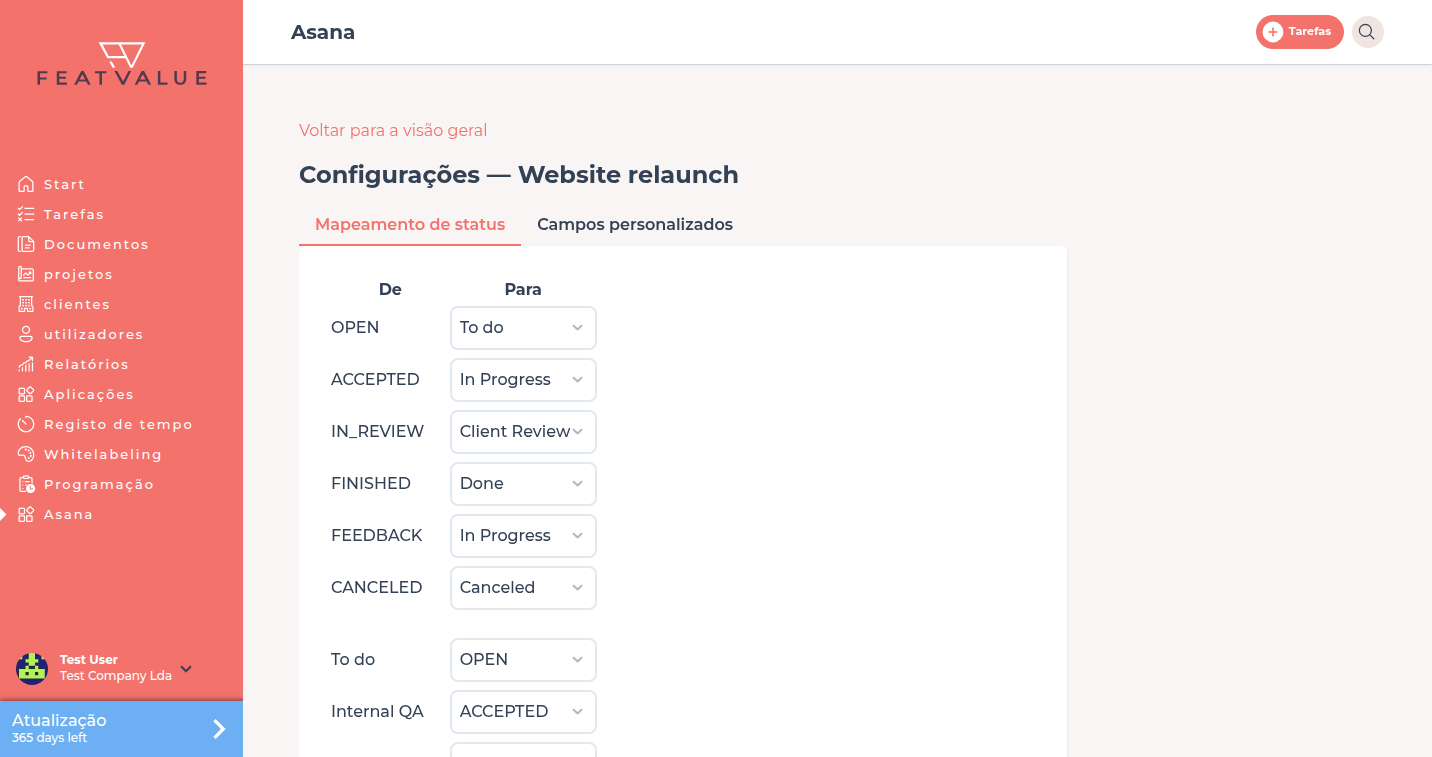
Task: Click the Registo de tempo clock icon
Action: pyautogui.click(x=26, y=424)
